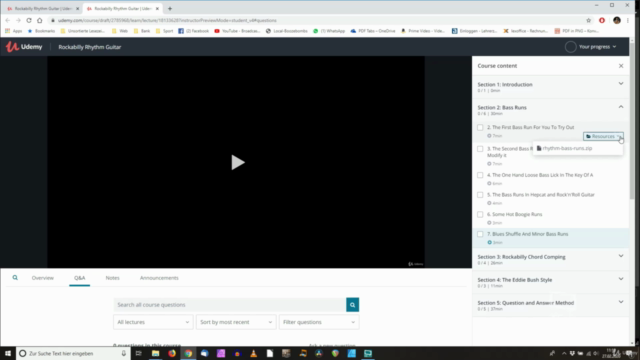Select the Q&A tab
Viewport: 640px width, 360px height.
pyautogui.click(x=80, y=278)
